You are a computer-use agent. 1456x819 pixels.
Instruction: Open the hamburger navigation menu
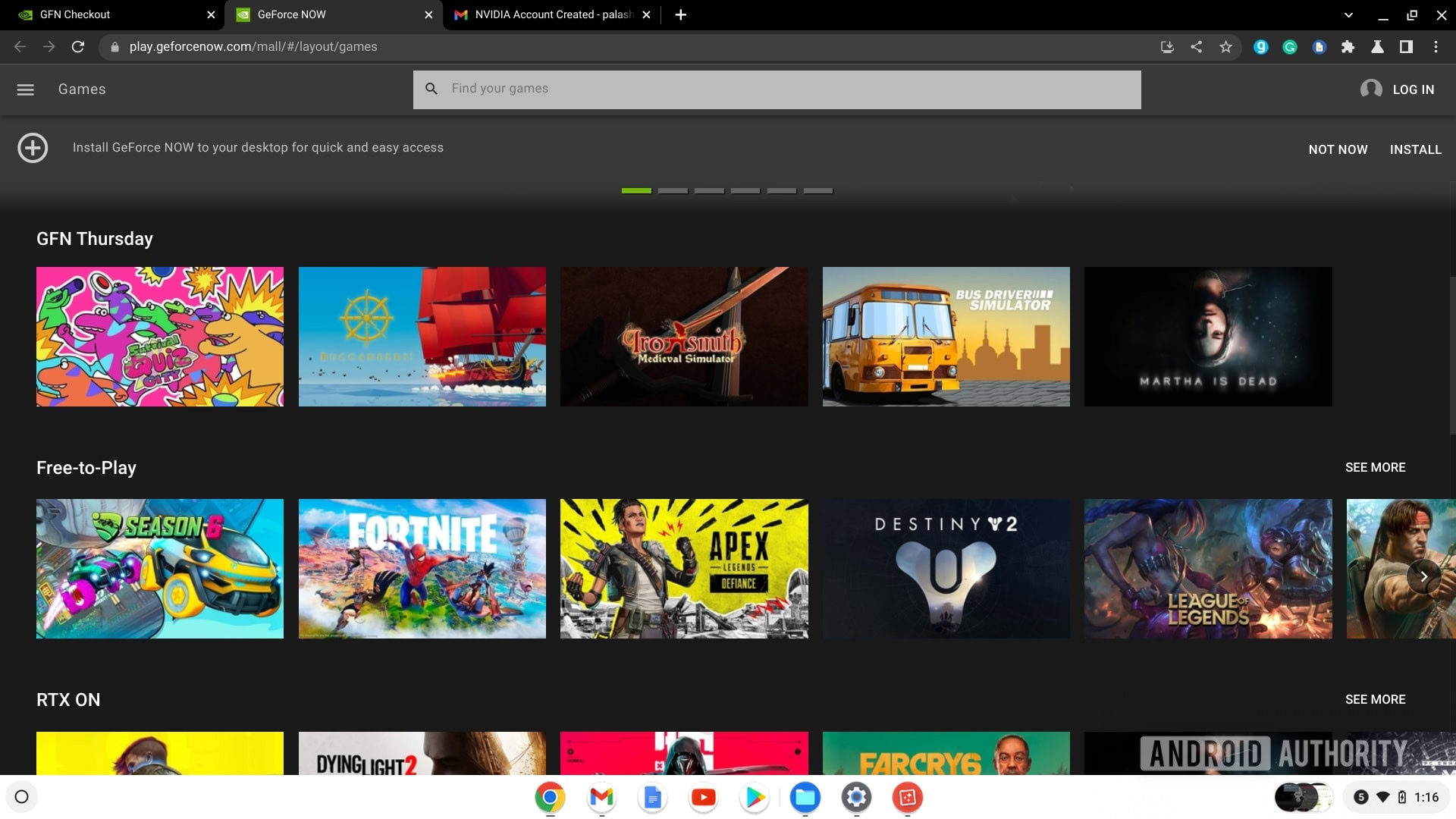coord(25,89)
